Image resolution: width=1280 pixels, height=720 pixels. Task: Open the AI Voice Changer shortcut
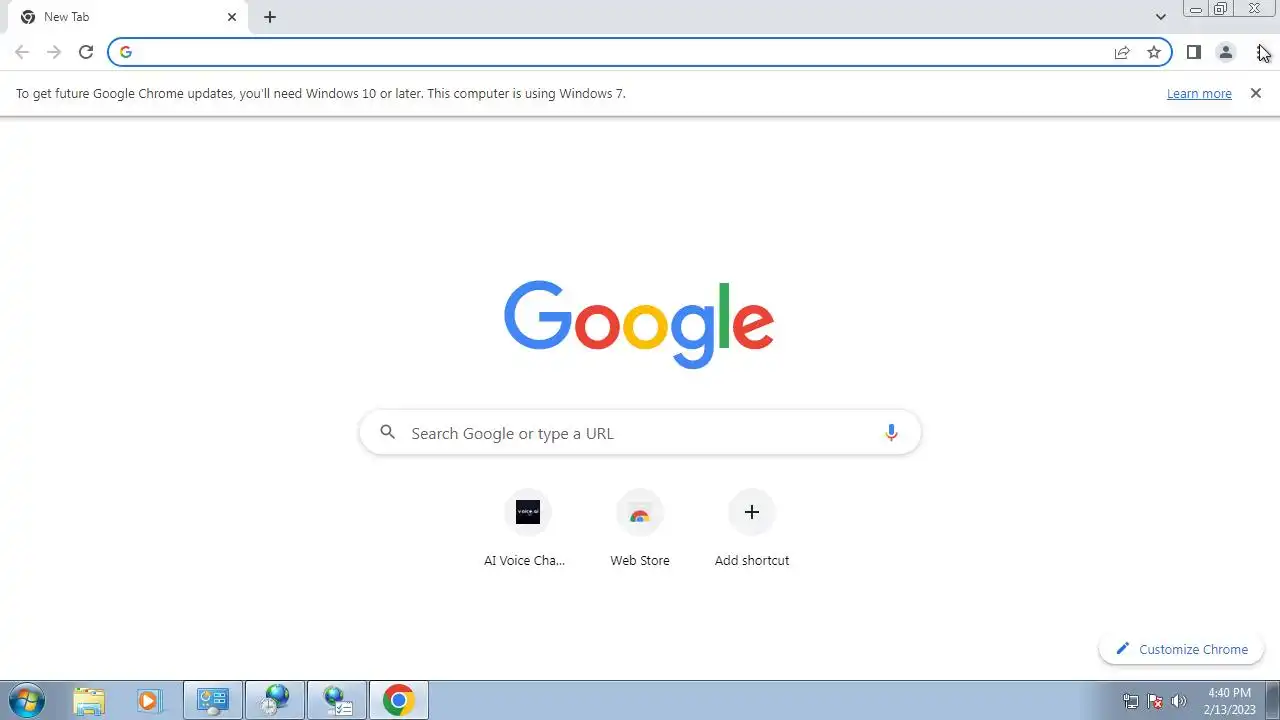coord(527,529)
